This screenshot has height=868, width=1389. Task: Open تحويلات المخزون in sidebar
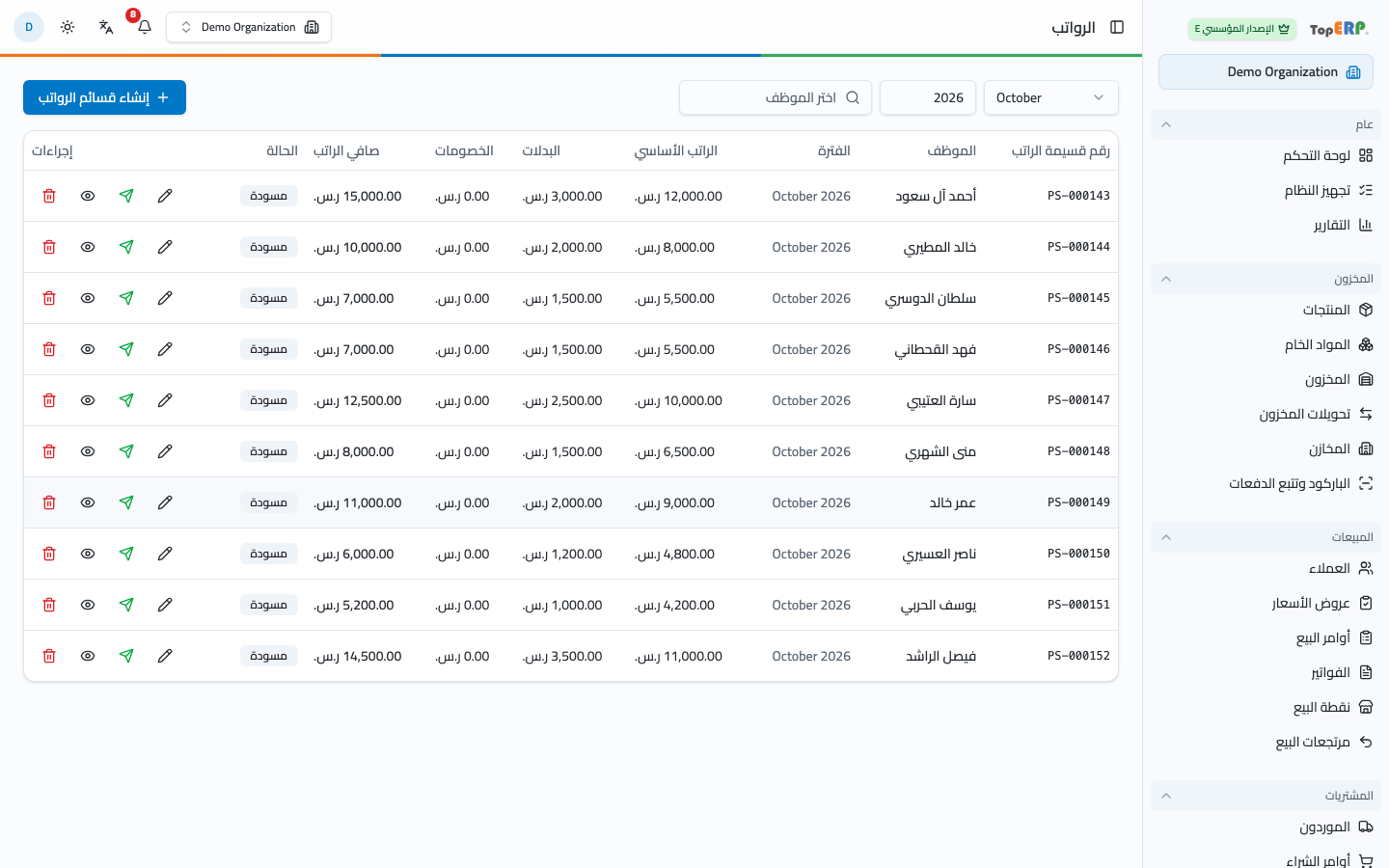(1316, 414)
